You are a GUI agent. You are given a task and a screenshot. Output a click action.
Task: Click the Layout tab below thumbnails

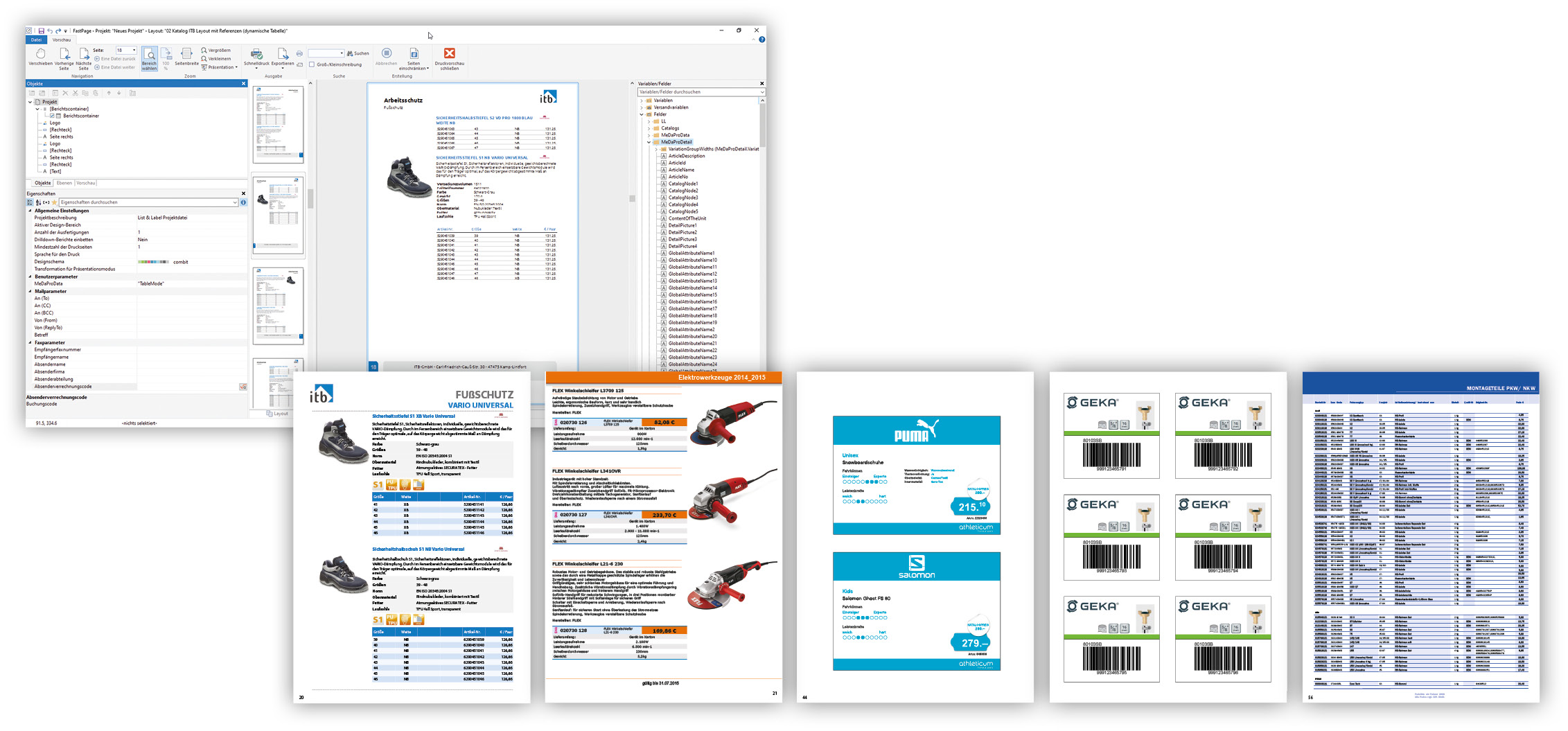click(x=278, y=414)
